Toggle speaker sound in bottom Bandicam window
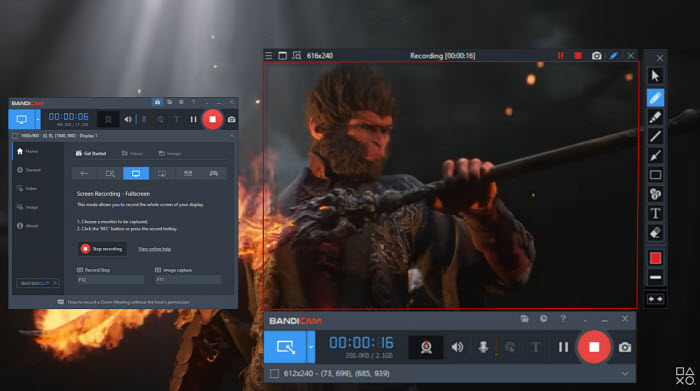The width and height of the screenshot is (700, 391). (x=457, y=347)
